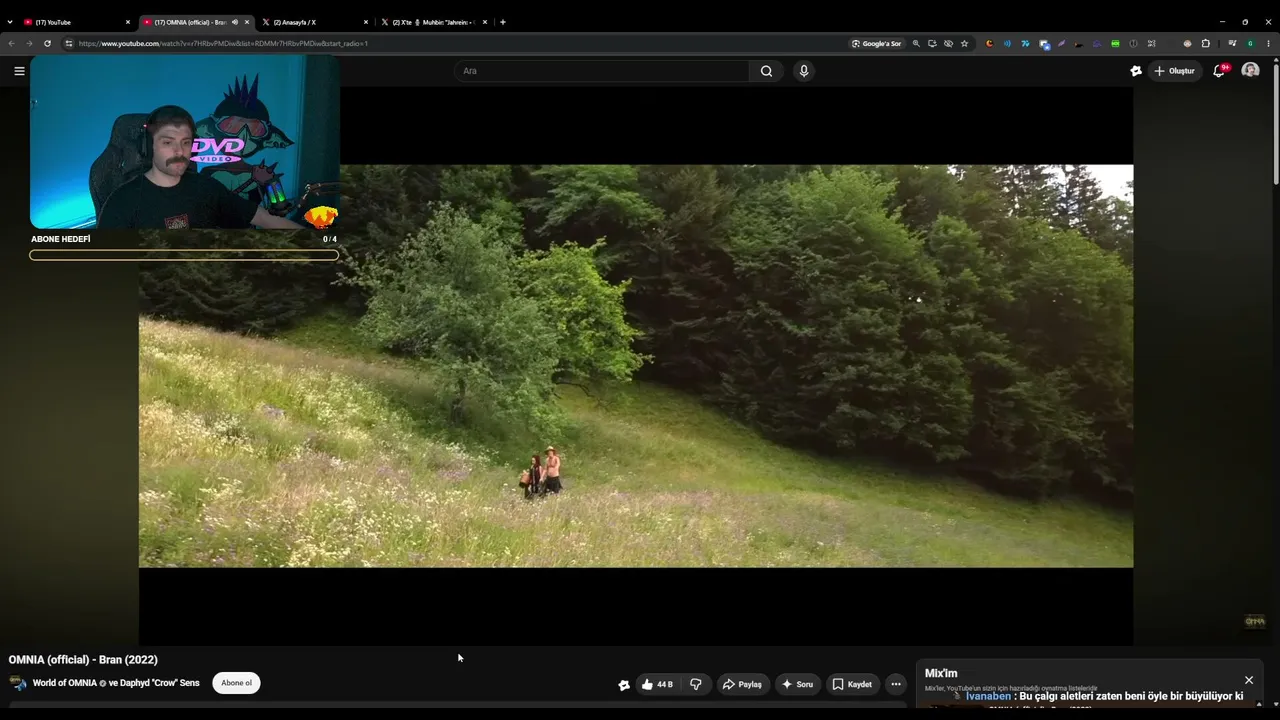
Task: Click the Soru ask button
Action: click(x=798, y=684)
